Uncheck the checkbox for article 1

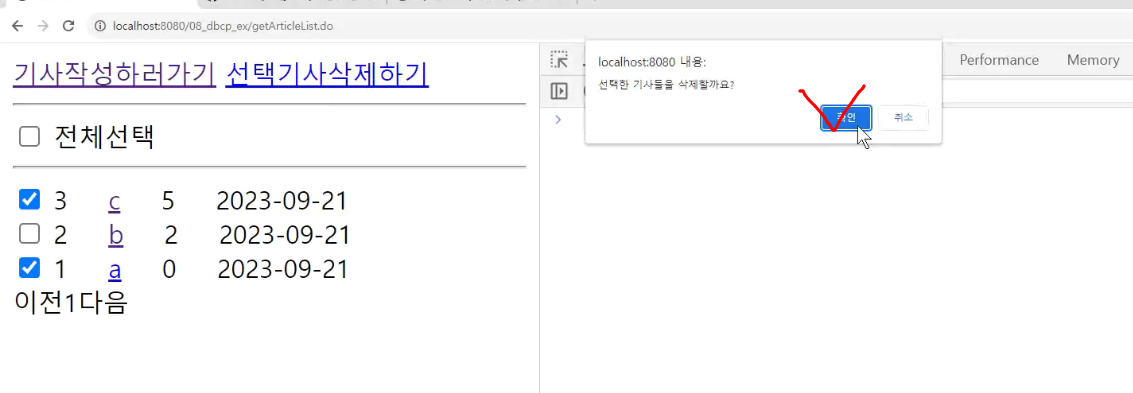[x=29, y=268]
